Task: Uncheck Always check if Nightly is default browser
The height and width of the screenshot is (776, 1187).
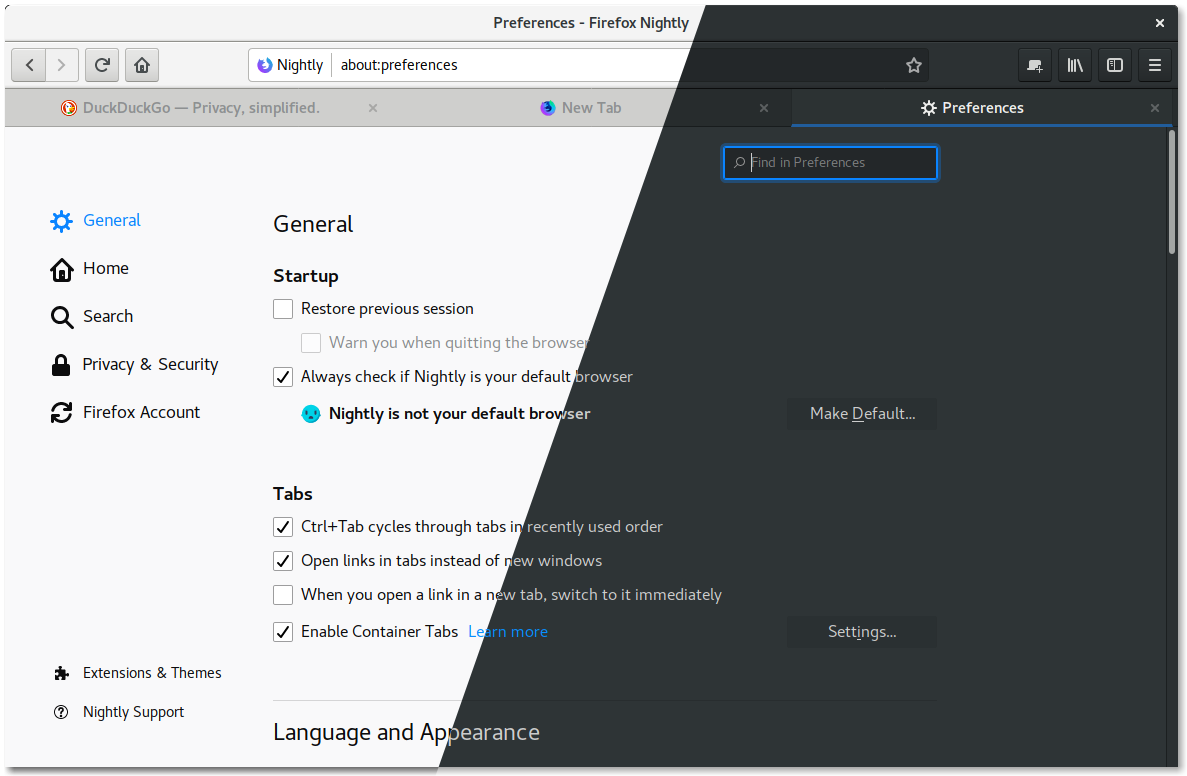Action: pyautogui.click(x=283, y=377)
